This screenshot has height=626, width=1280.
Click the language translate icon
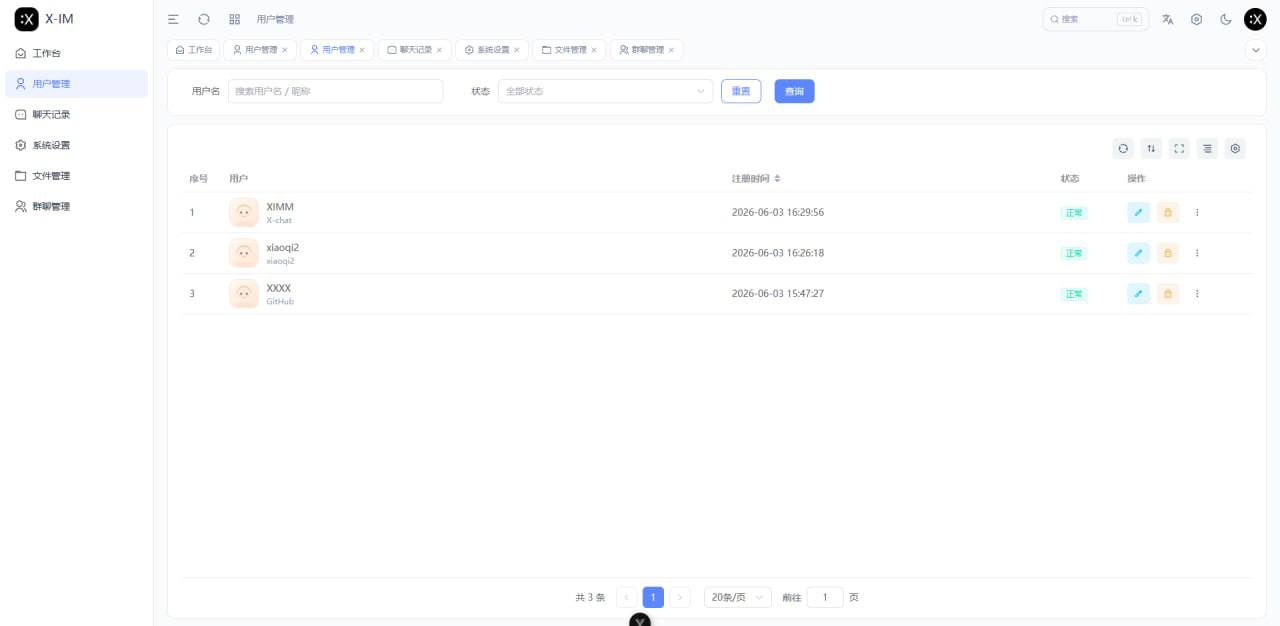[x=1168, y=19]
